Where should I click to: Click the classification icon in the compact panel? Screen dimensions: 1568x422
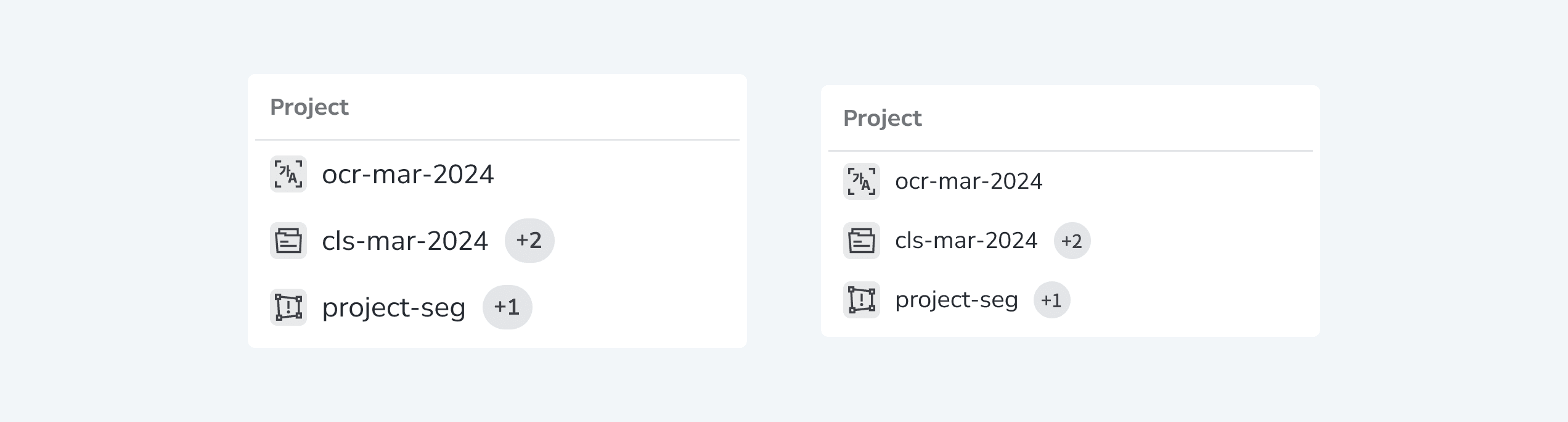862,241
